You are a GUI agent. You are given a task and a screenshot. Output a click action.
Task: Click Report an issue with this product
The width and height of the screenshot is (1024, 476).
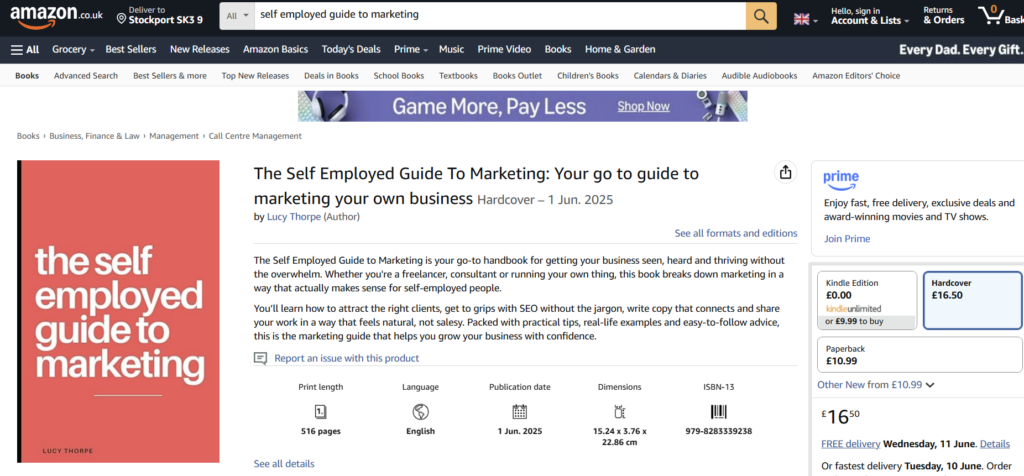347,358
